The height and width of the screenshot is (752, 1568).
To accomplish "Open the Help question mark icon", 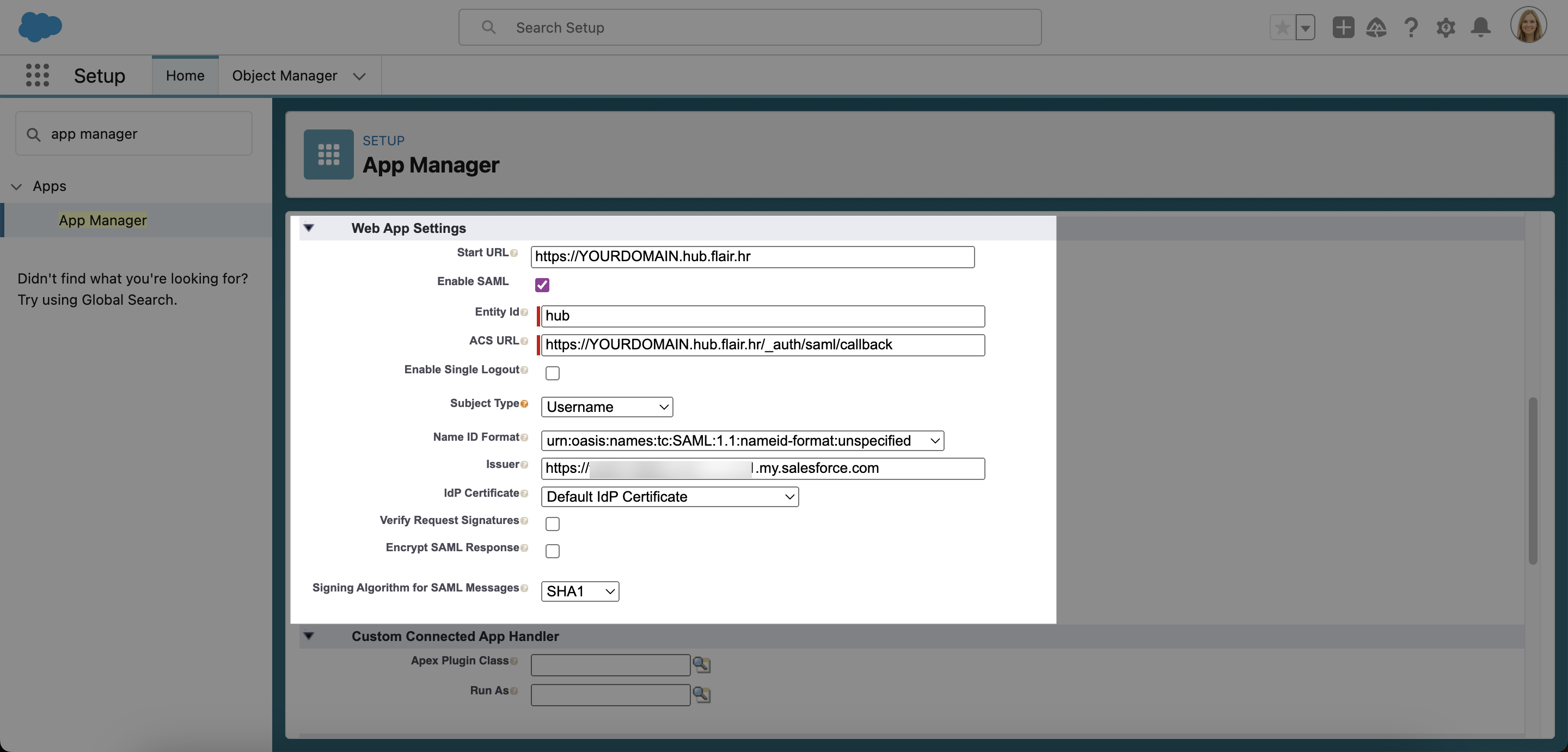I will point(1411,27).
